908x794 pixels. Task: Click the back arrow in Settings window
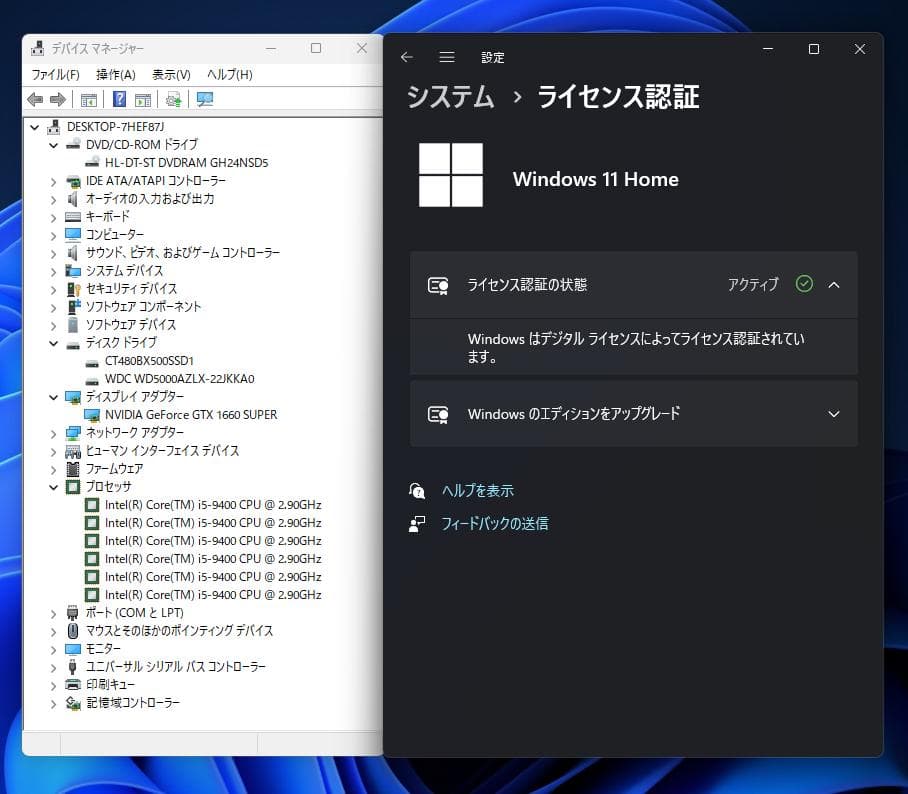click(406, 57)
